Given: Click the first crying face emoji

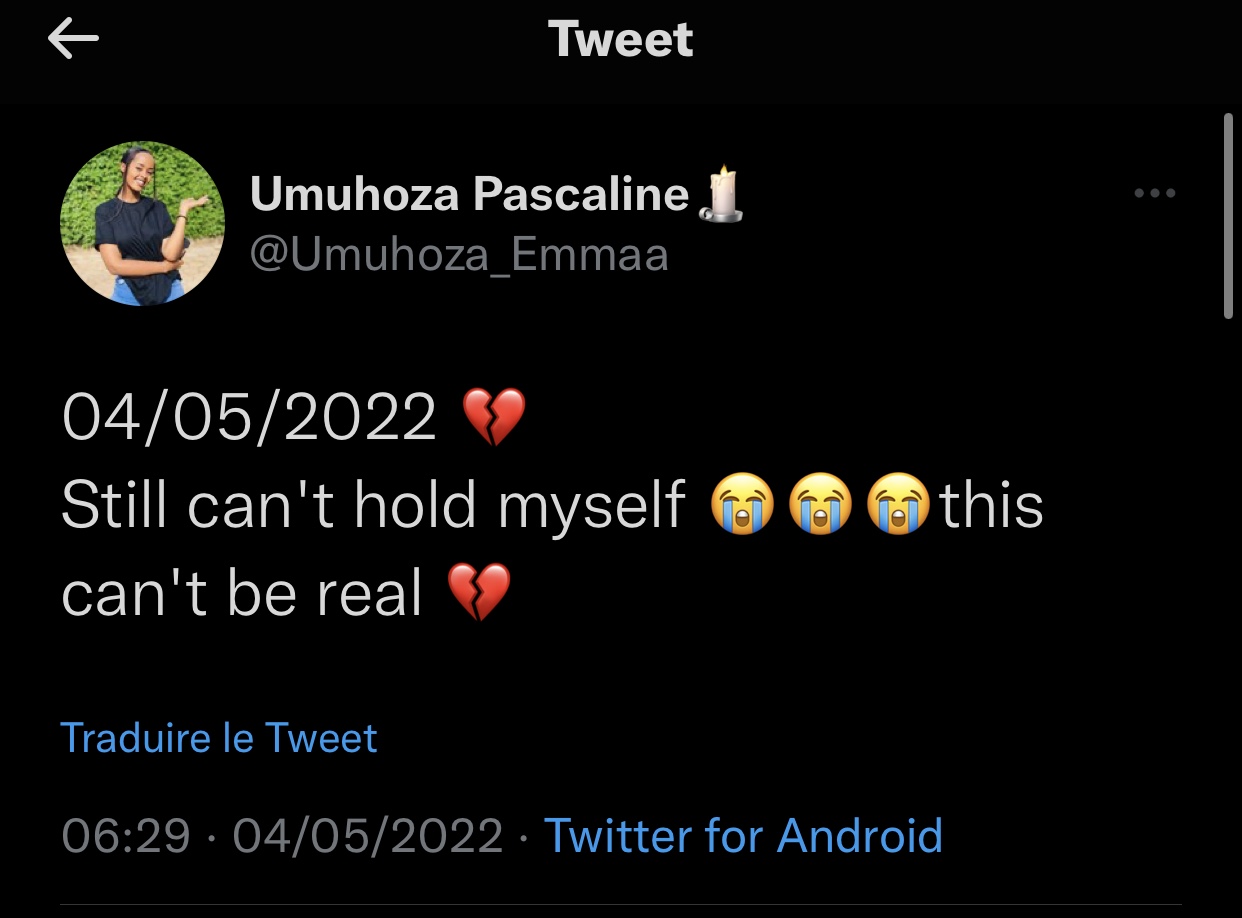Looking at the screenshot, I should (x=742, y=505).
